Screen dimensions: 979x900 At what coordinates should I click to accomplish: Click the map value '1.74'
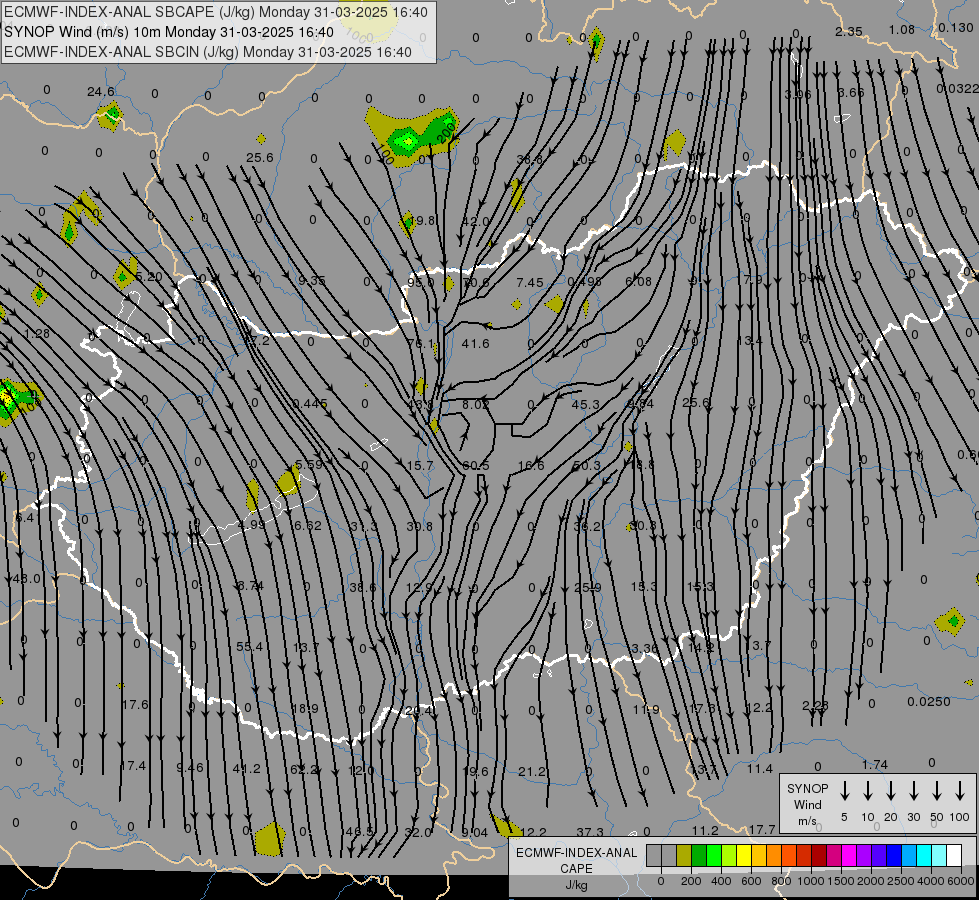pyautogui.click(x=875, y=764)
